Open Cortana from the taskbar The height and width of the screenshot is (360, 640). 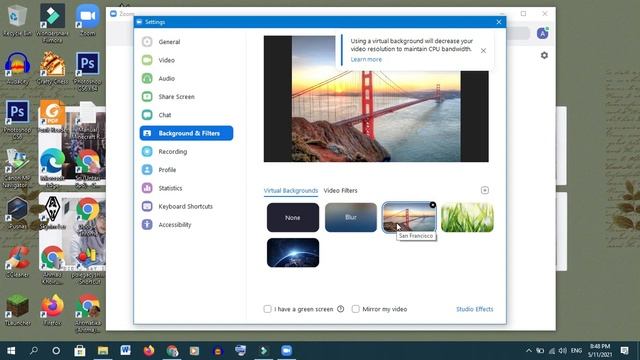(x=56, y=351)
